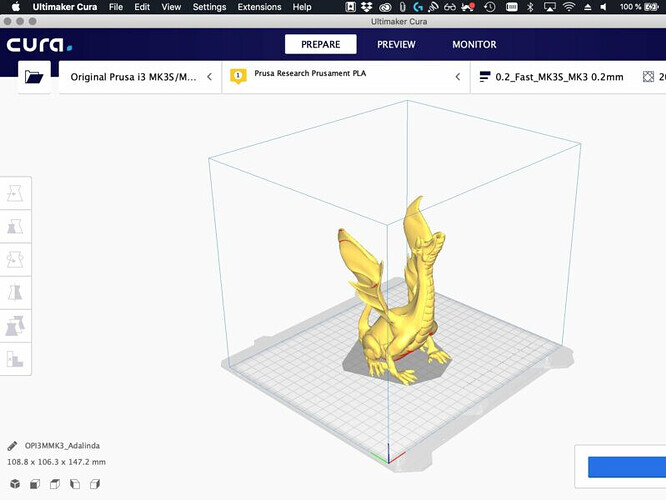Select the Mirror tool in left toolbar
This screenshot has height=500, width=666.
click(15, 293)
